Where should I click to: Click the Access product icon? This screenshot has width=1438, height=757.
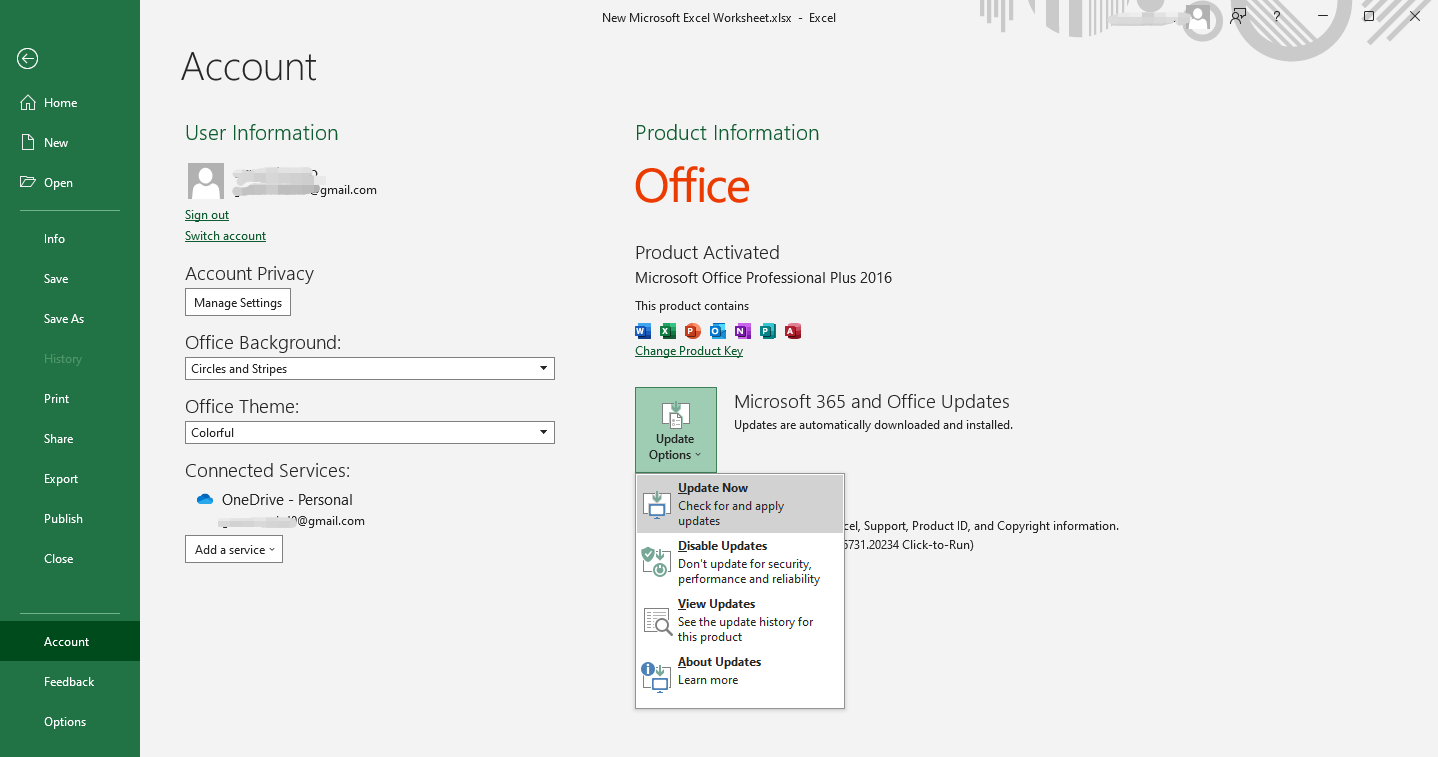tap(792, 330)
